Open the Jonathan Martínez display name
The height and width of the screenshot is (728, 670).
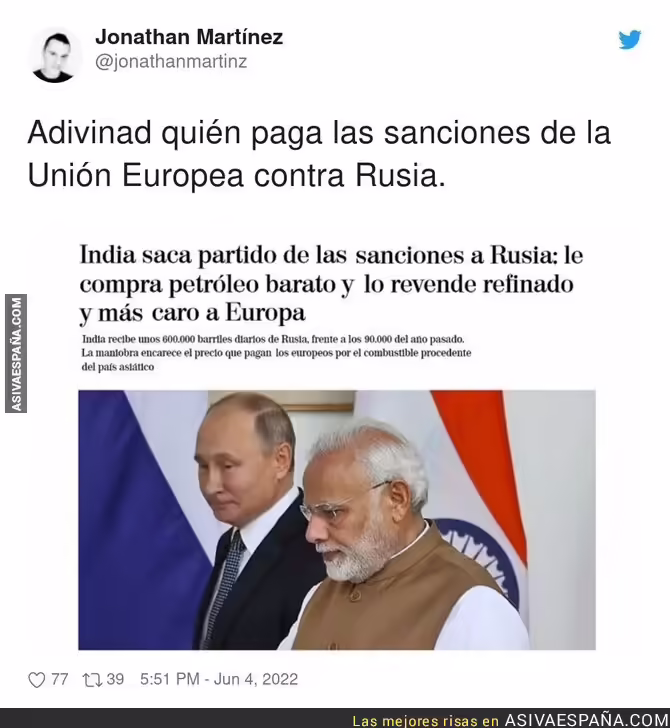(189, 37)
